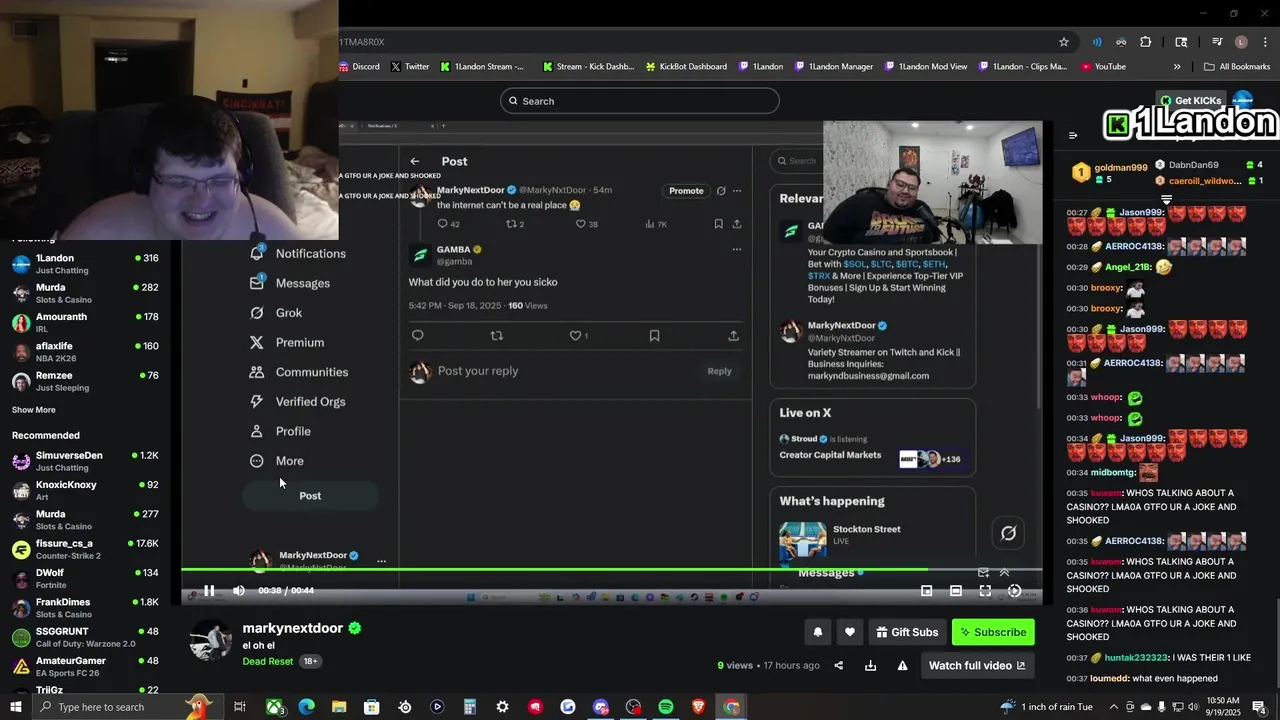Screen dimensions: 1280x720
Task: Open the Twitter bookmark
Action: (410, 67)
